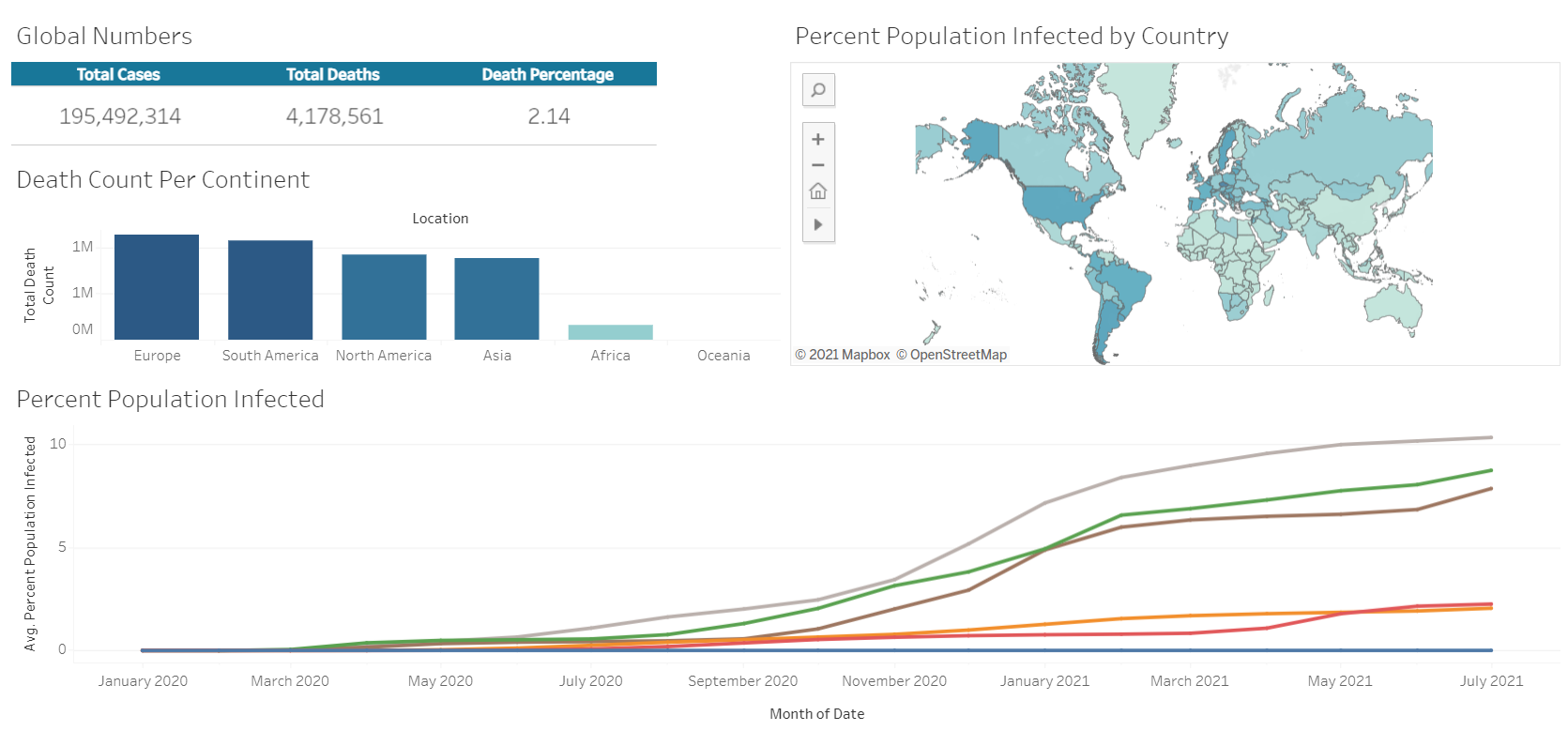Select the 195,492,314 total cases value
Screen dimensions: 1568x731
(x=120, y=116)
